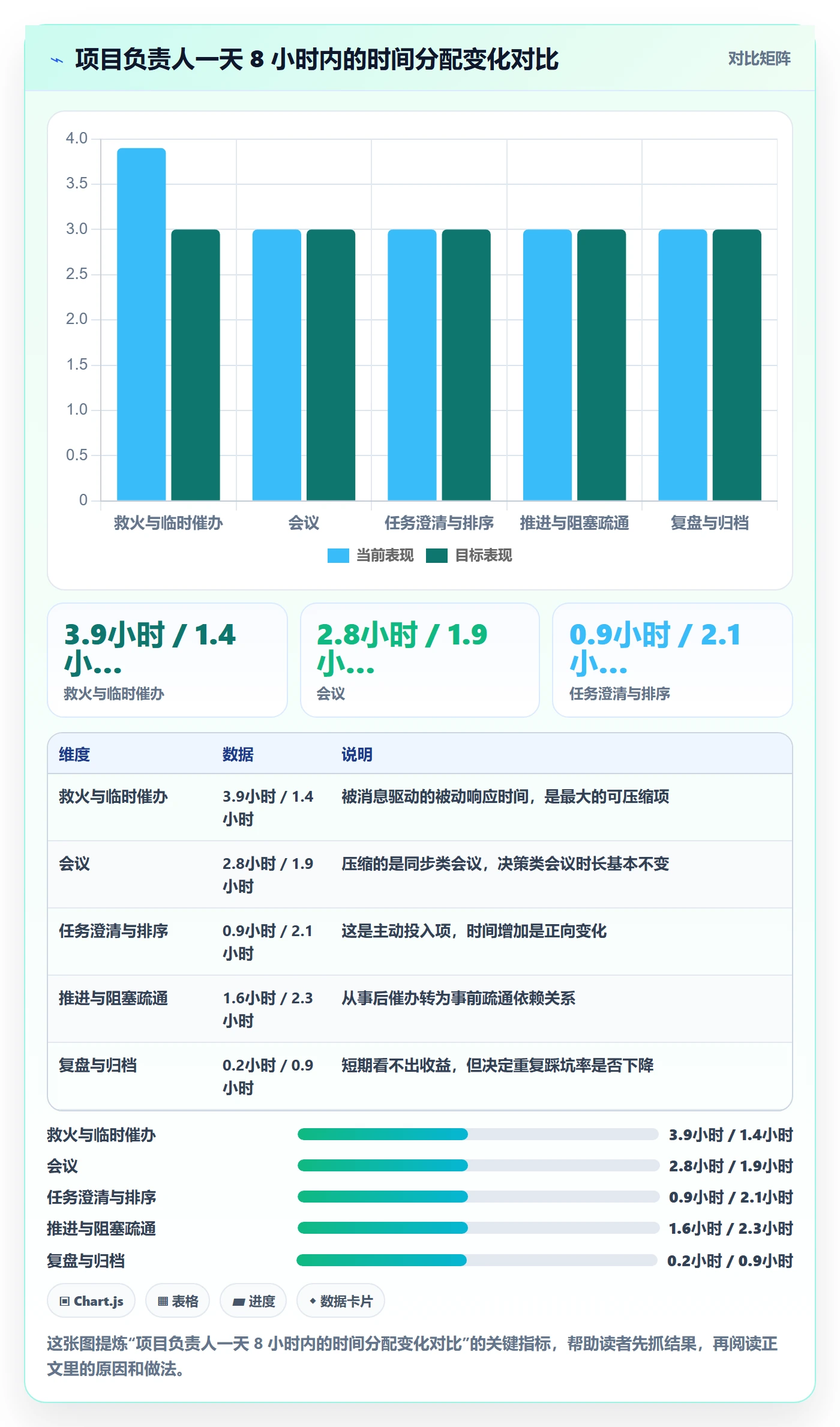Click the x-axis label 任务澄清与排序
Screen dimensions: 840x1427
point(439,523)
